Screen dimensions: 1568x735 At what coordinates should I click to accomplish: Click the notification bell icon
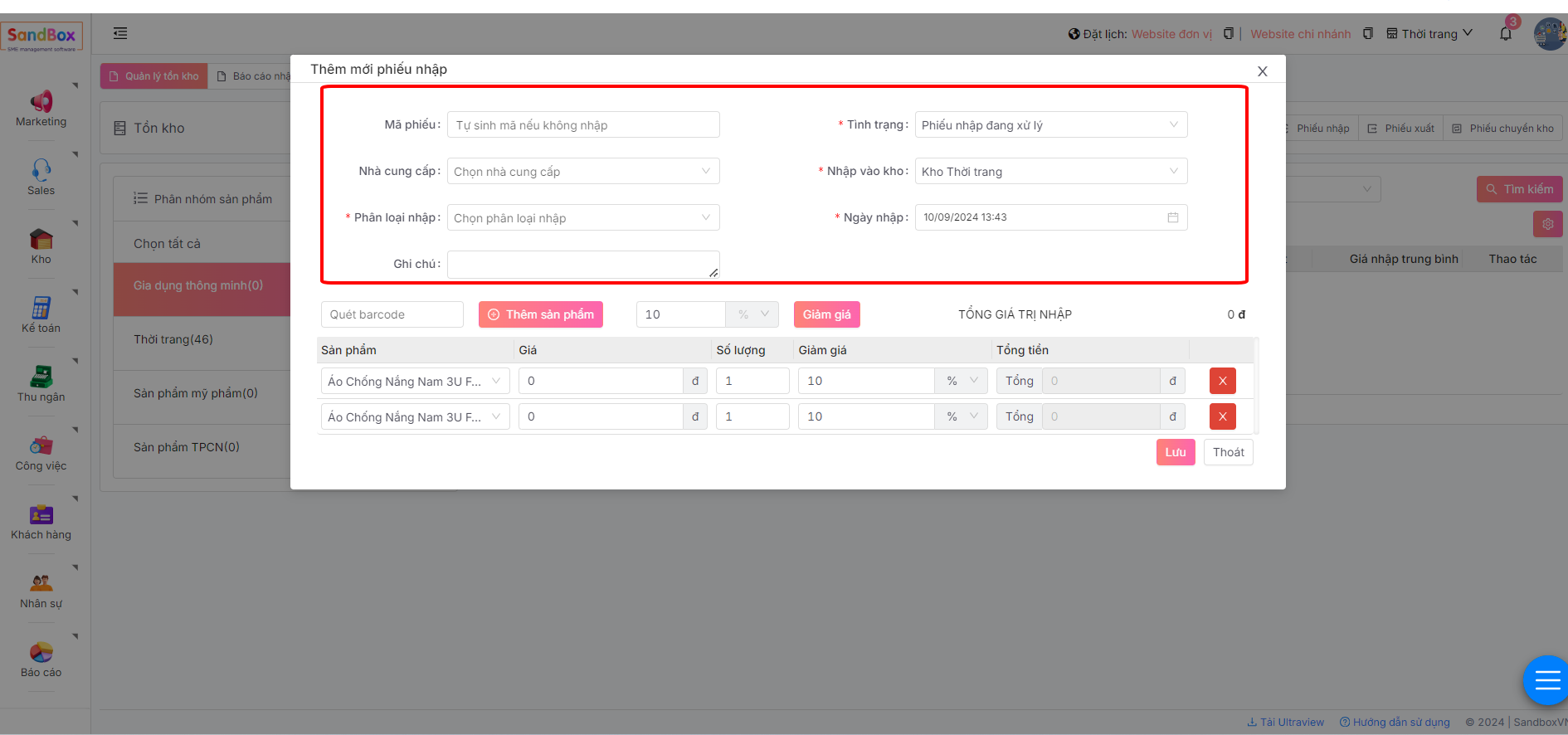click(x=1506, y=34)
